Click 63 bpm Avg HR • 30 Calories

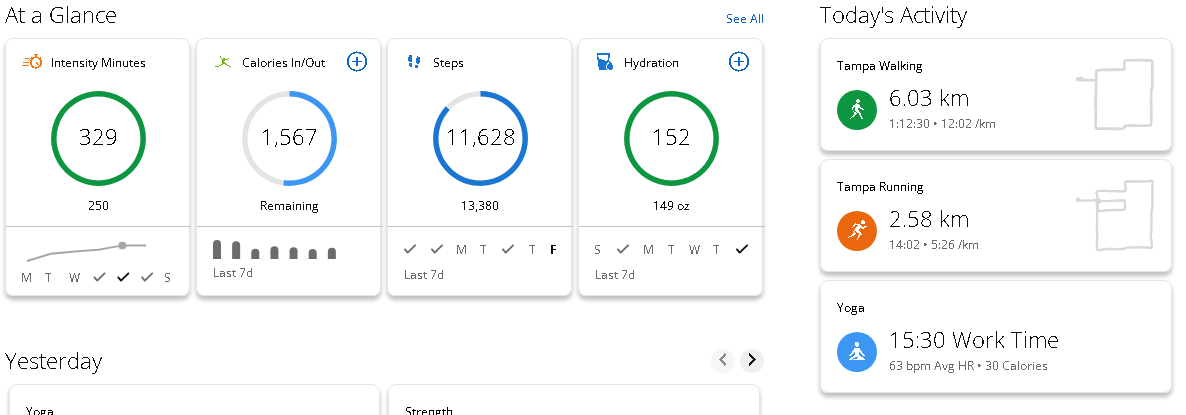[x=968, y=366]
